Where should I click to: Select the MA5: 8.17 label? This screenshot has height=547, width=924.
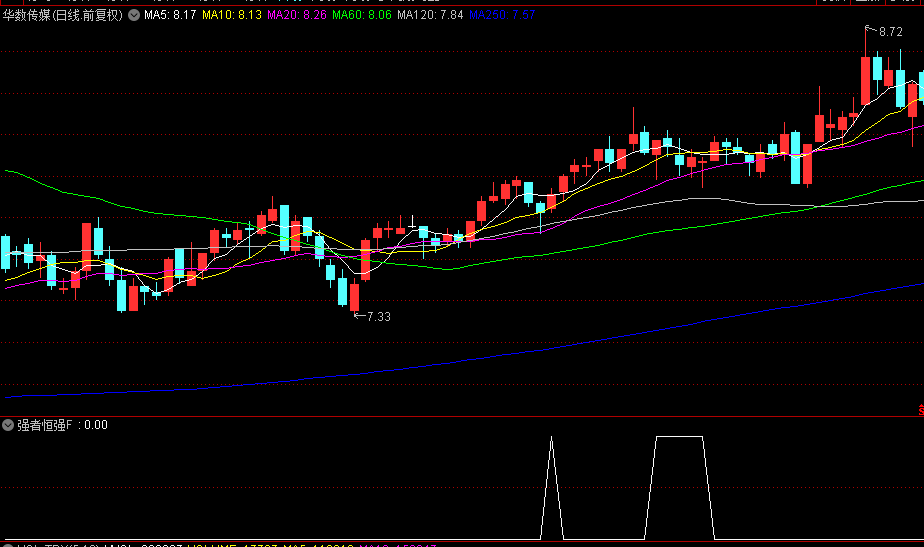coord(170,15)
